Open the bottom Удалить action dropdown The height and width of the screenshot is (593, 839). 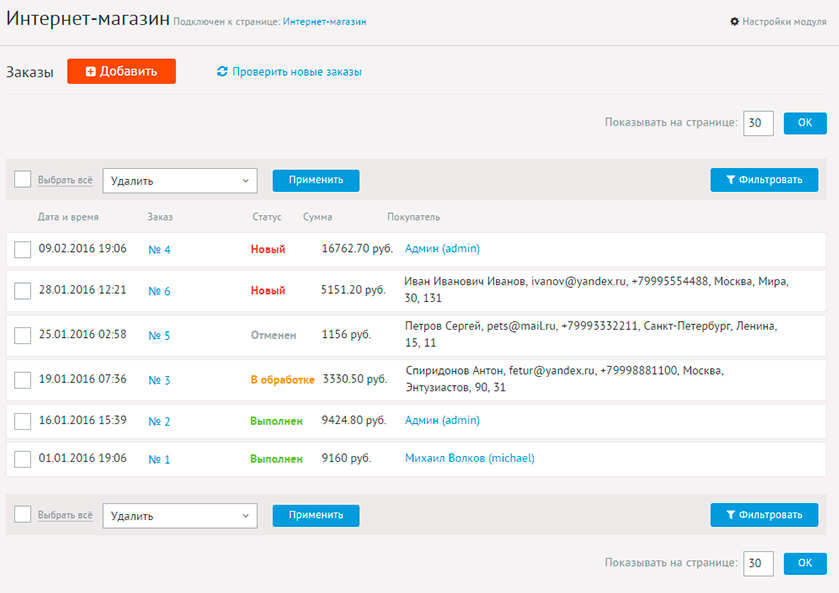click(x=180, y=516)
